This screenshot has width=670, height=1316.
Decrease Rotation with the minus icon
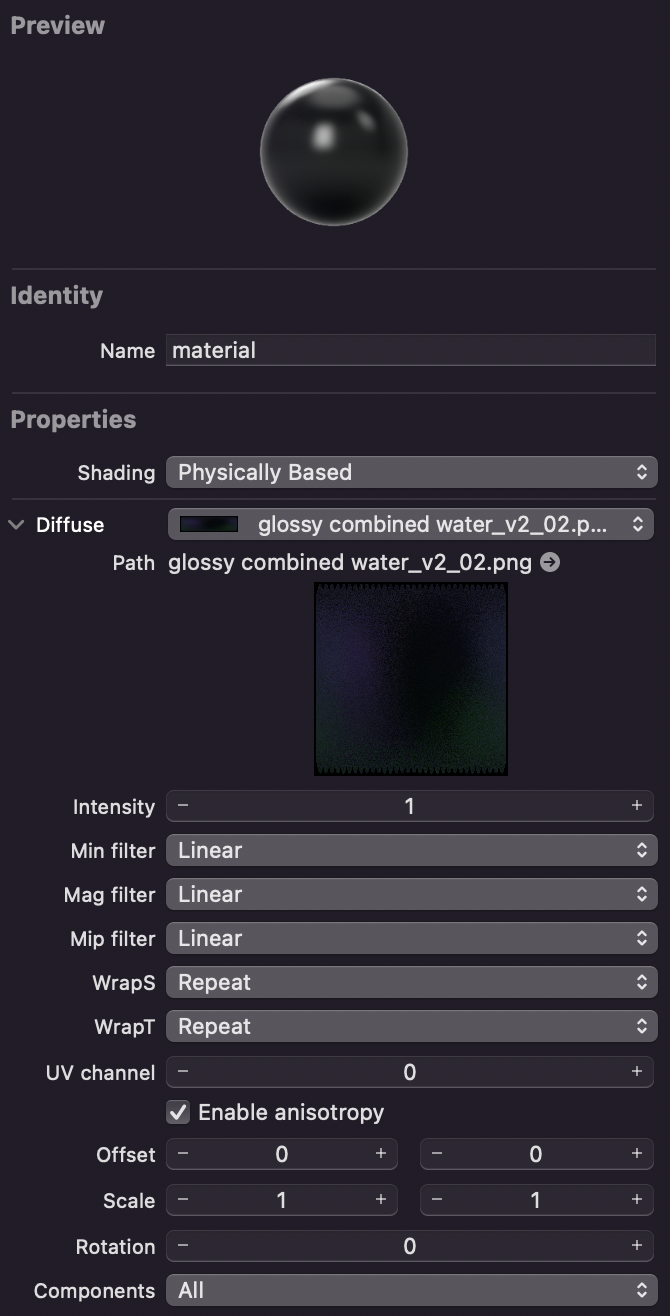(x=183, y=1246)
